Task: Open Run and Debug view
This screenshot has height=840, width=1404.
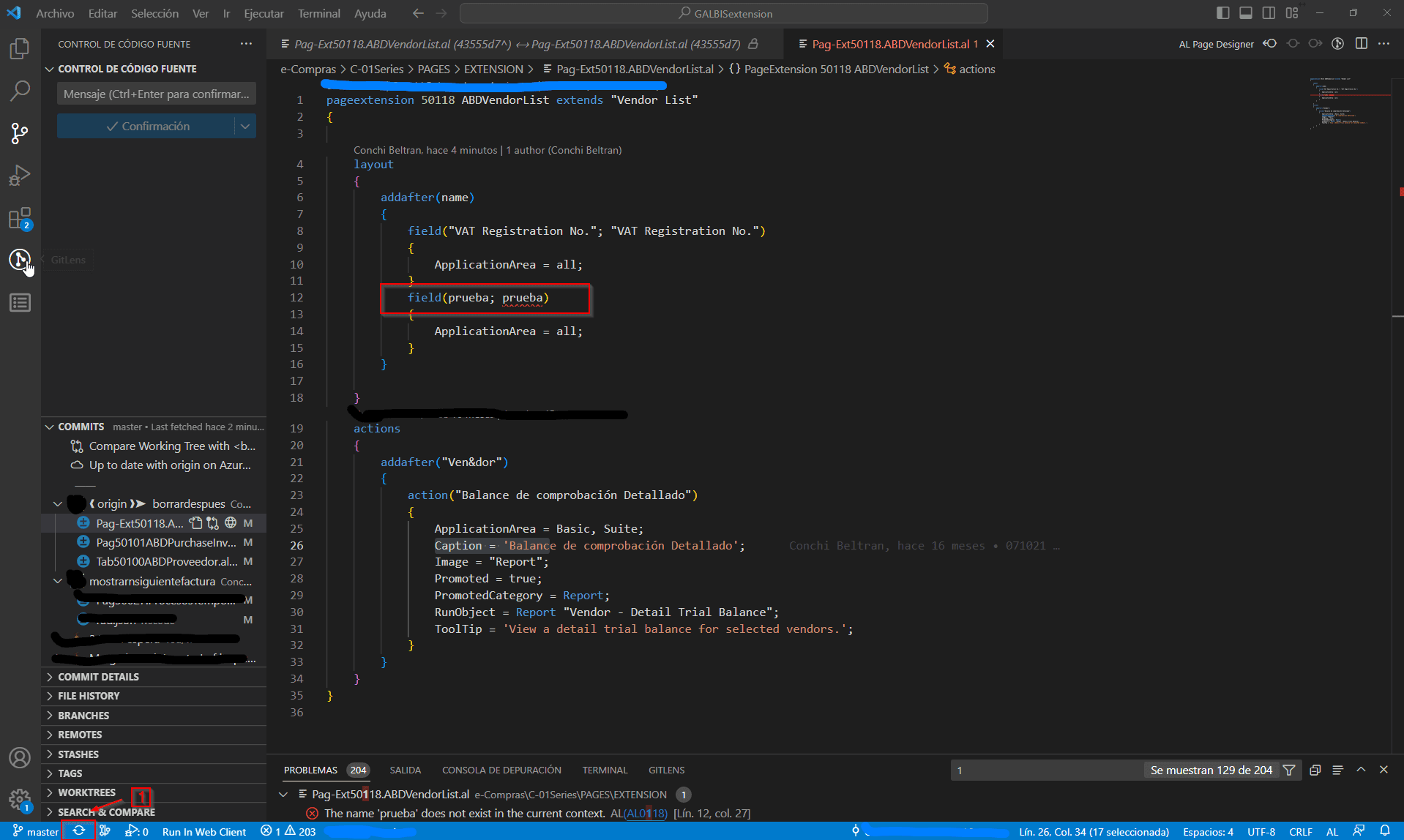Action: (x=20, y=176)
